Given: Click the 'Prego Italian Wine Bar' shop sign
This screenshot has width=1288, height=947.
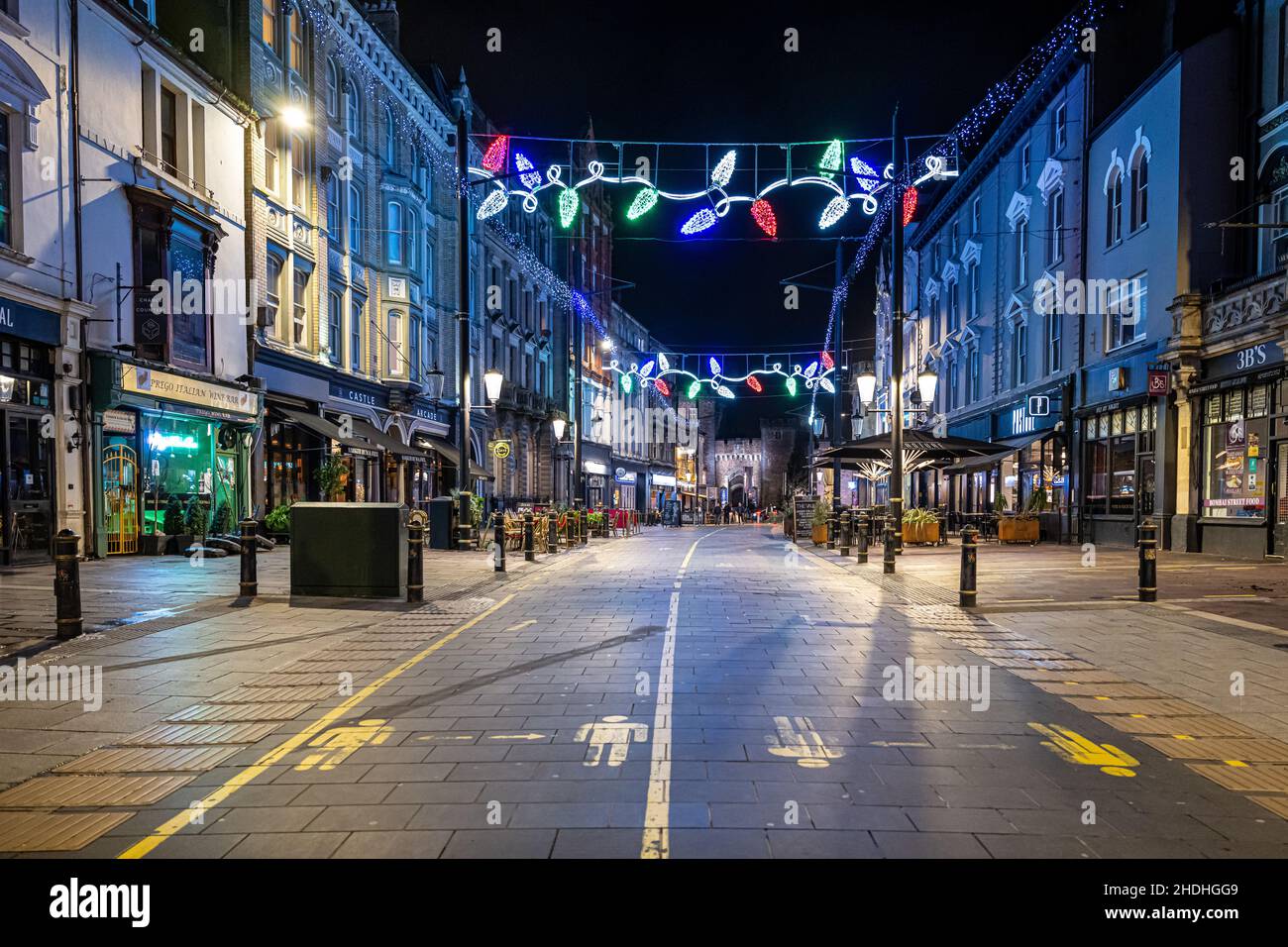Looking at the screenshot, I should [188, 388].
